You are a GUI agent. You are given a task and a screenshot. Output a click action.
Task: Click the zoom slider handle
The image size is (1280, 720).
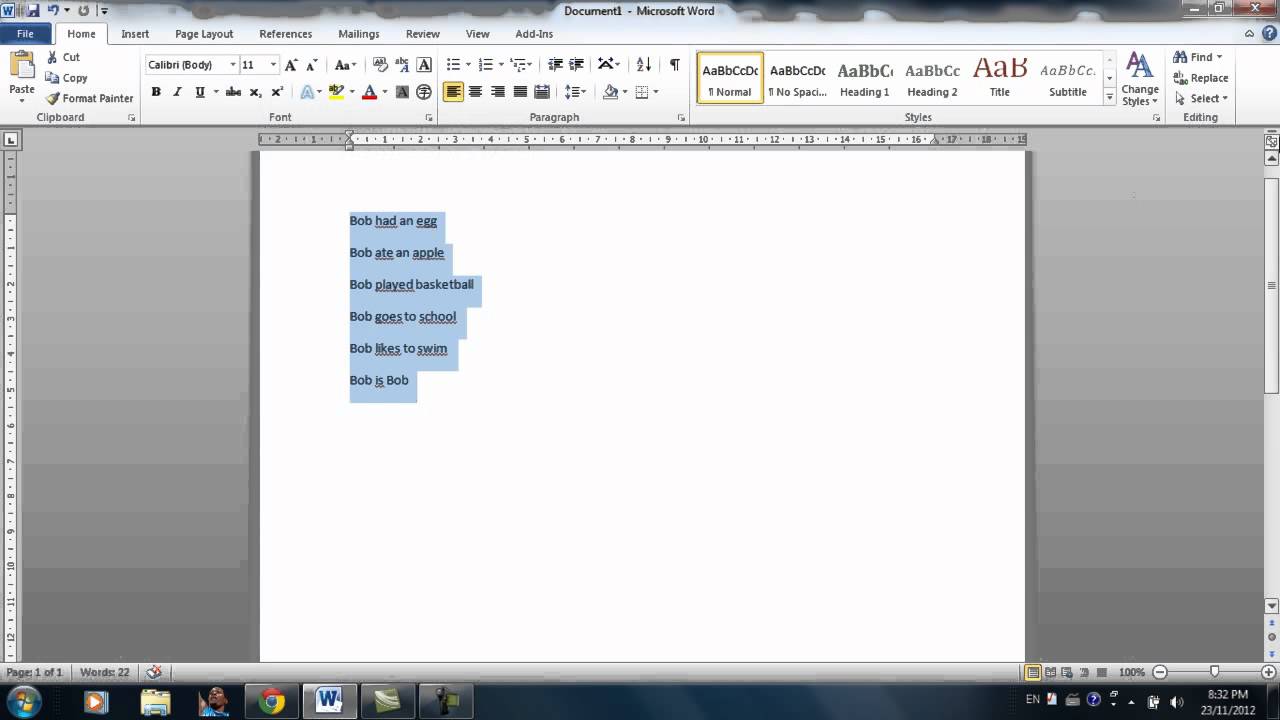click(1214, 672)
